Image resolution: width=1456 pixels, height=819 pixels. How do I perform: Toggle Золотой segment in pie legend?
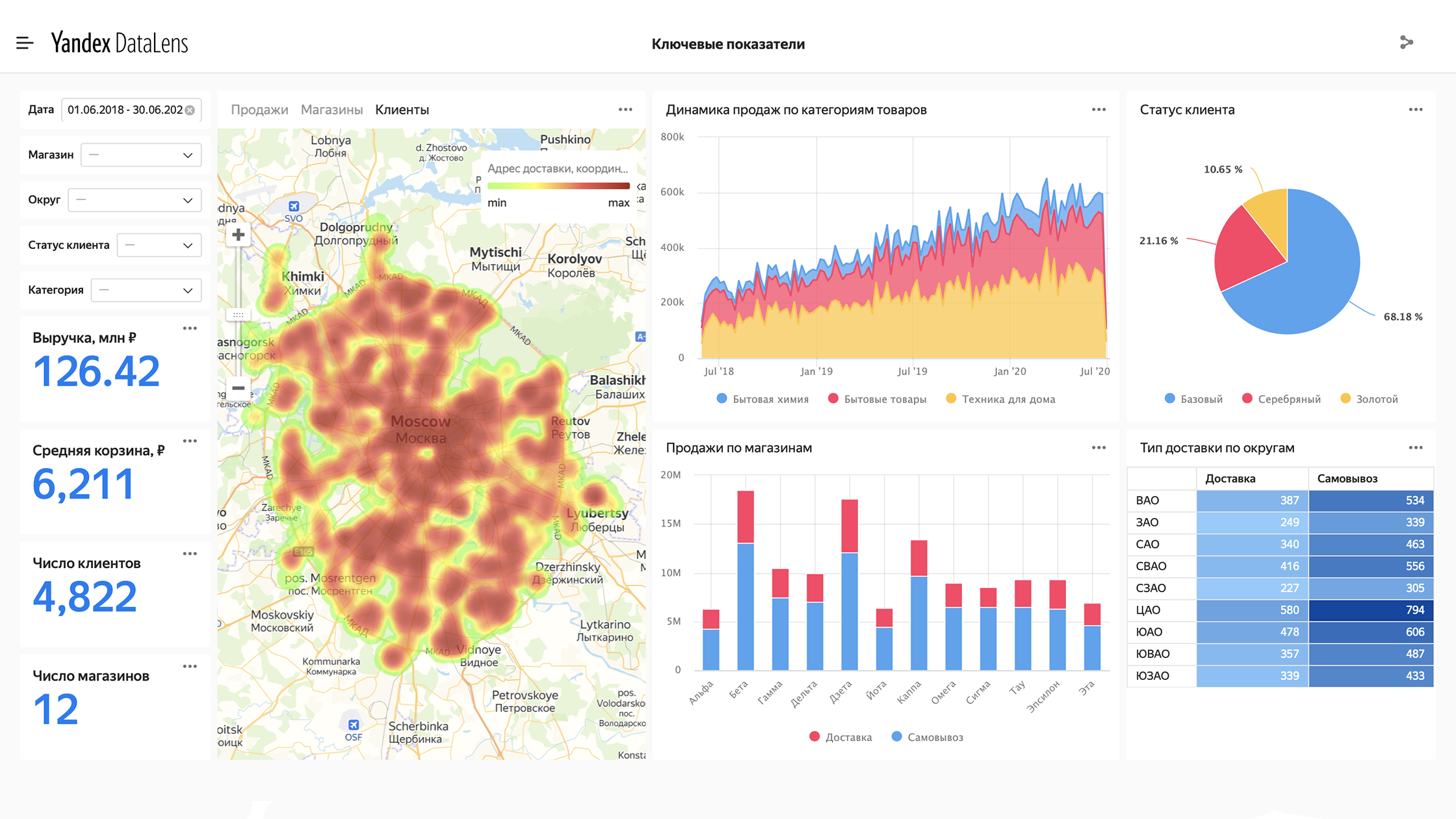point(1369,399)
